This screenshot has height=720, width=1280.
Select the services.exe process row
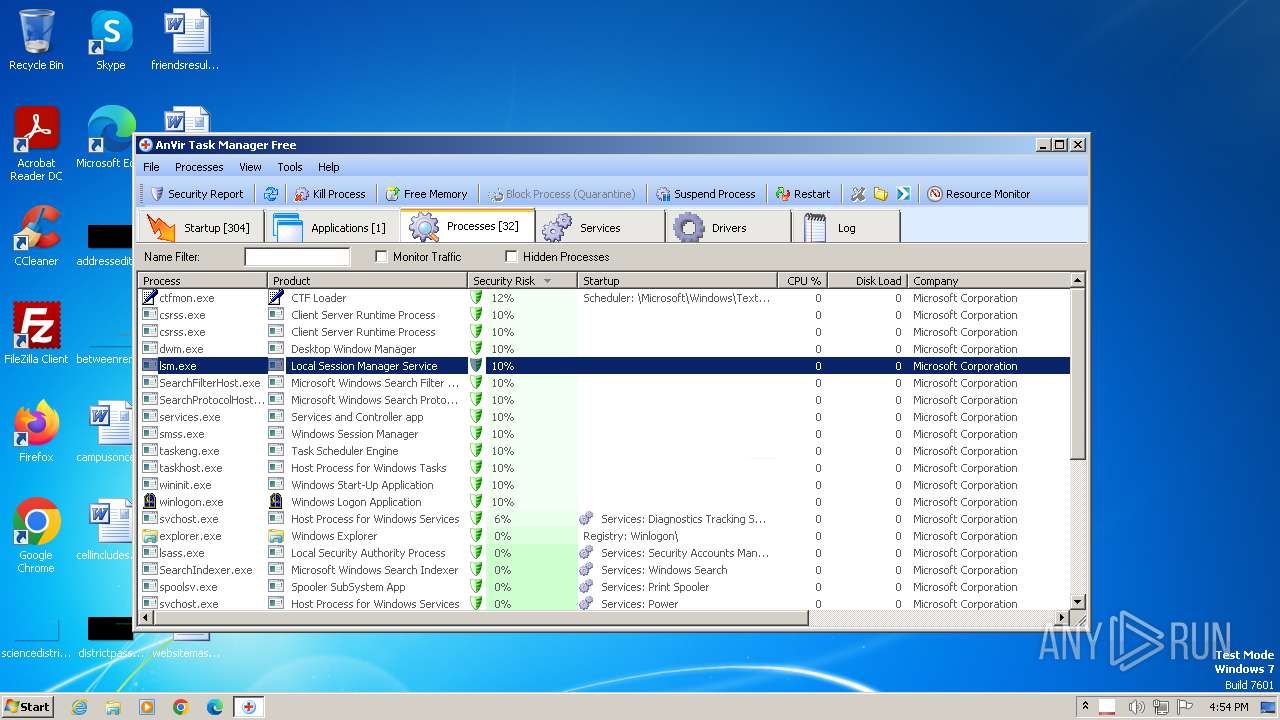click(604, 417)
